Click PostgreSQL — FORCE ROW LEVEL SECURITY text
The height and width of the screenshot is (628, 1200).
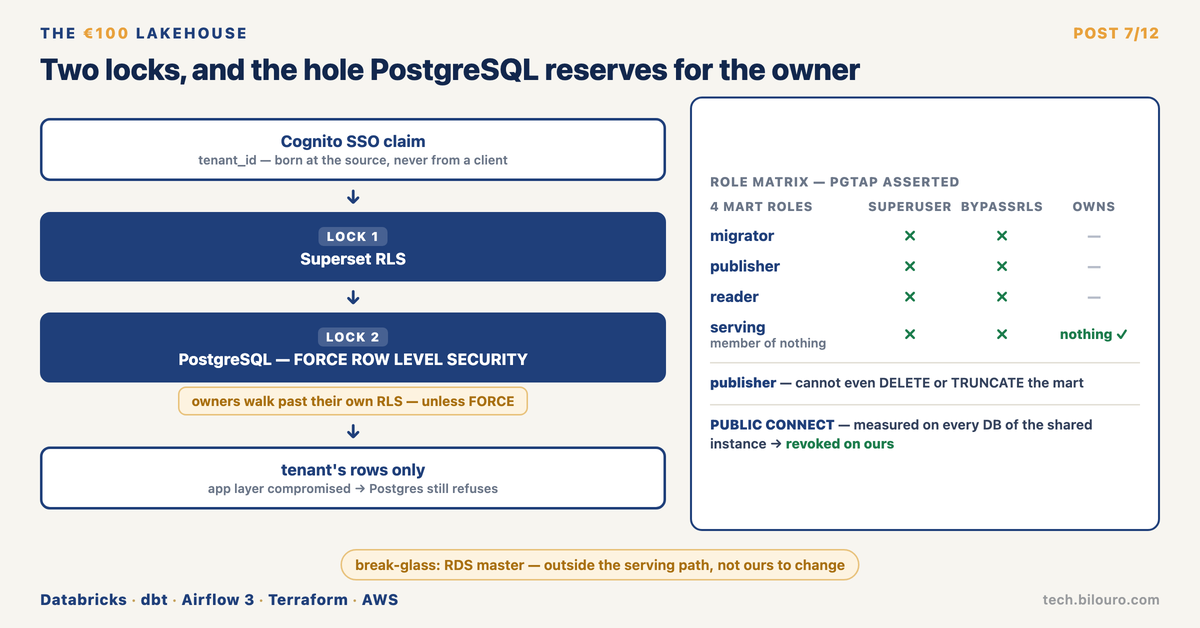(353, 359)
